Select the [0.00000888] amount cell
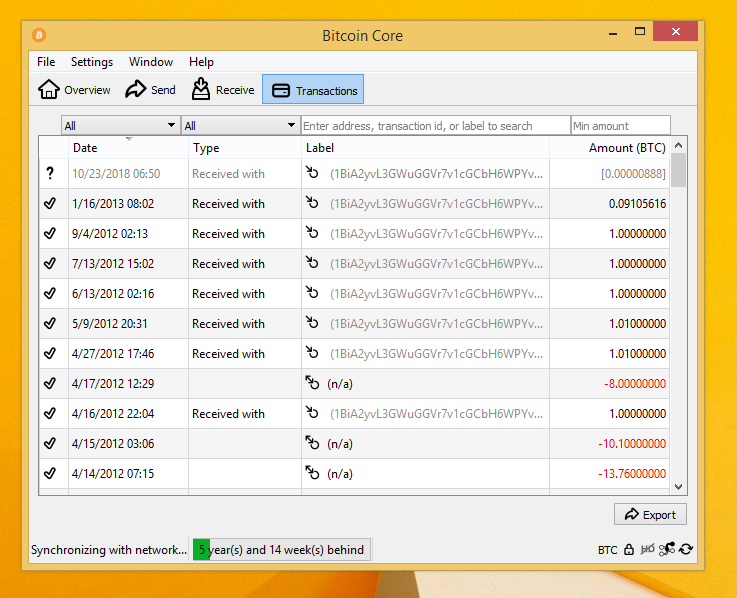 point(610,173)
